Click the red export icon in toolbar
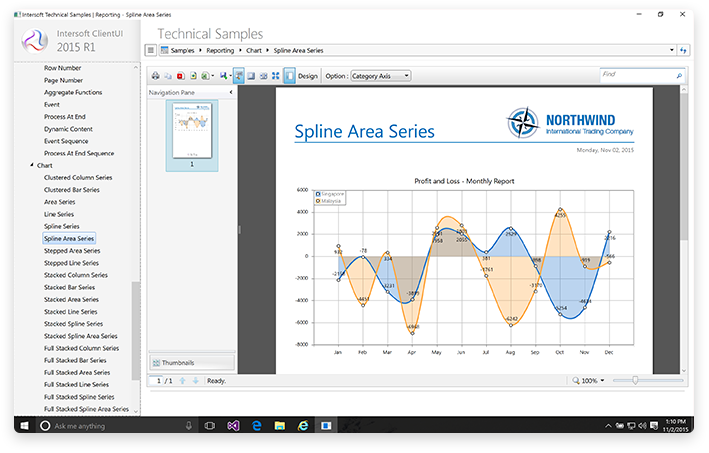Image resolution: width=709 pixels, height=453 pixels. pyautogui.click(x=180, y=76)
